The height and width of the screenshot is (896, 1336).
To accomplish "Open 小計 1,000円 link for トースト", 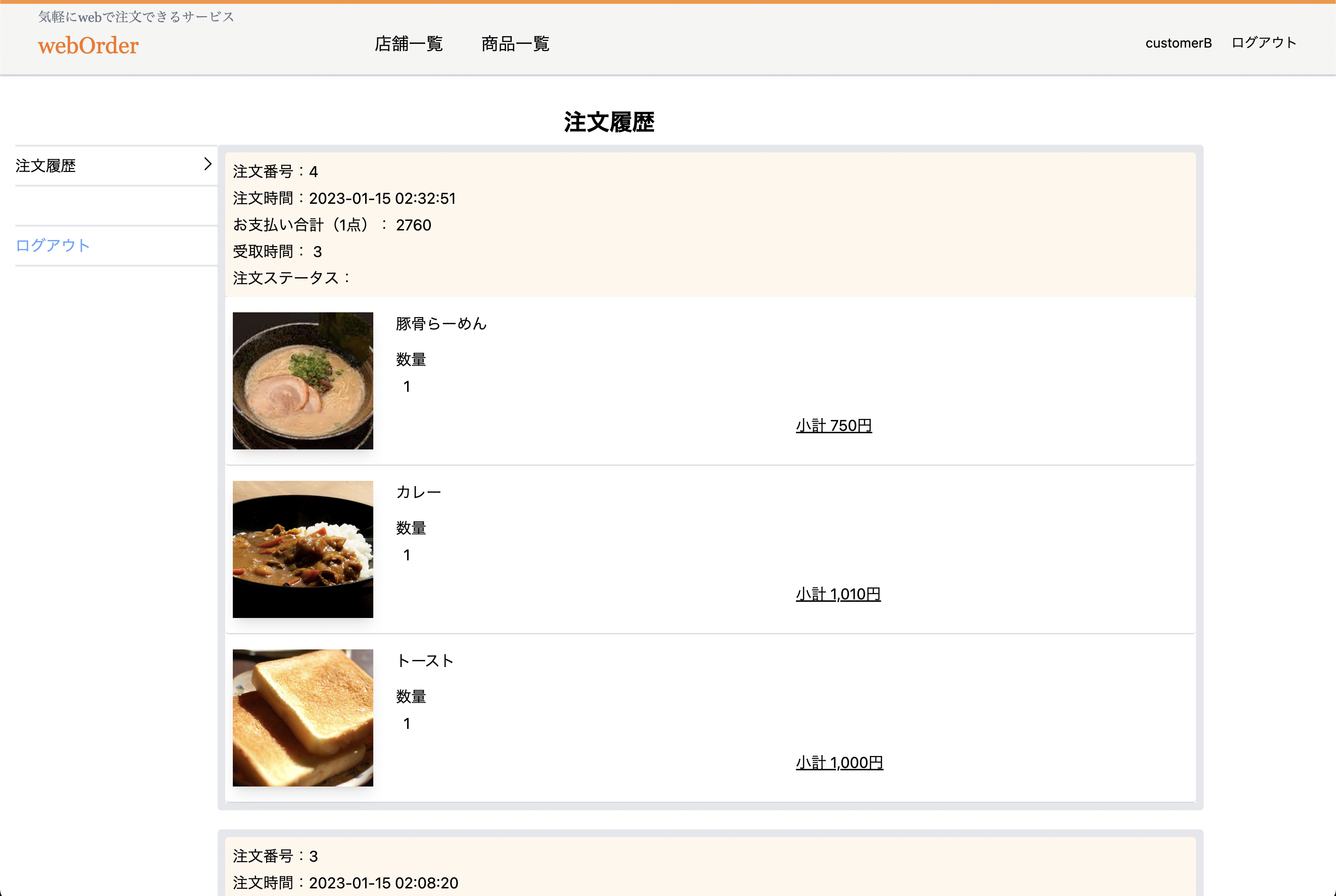I will pyautogui.click(x=839, y=762).
